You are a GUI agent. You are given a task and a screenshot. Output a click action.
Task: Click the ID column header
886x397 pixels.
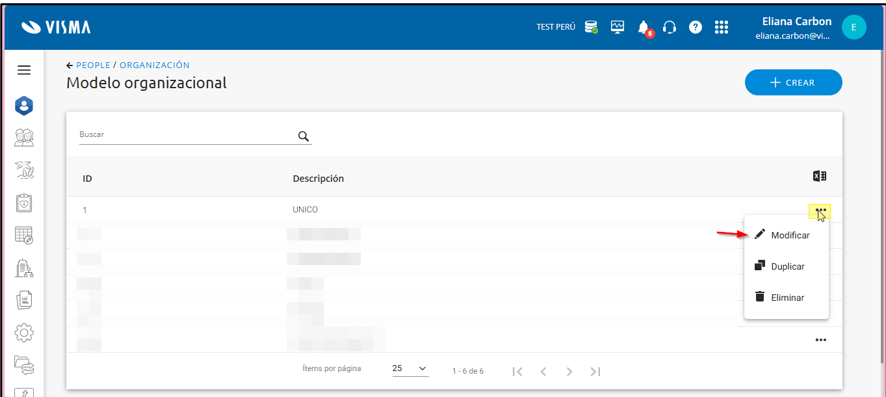click(x=87, y=178)
